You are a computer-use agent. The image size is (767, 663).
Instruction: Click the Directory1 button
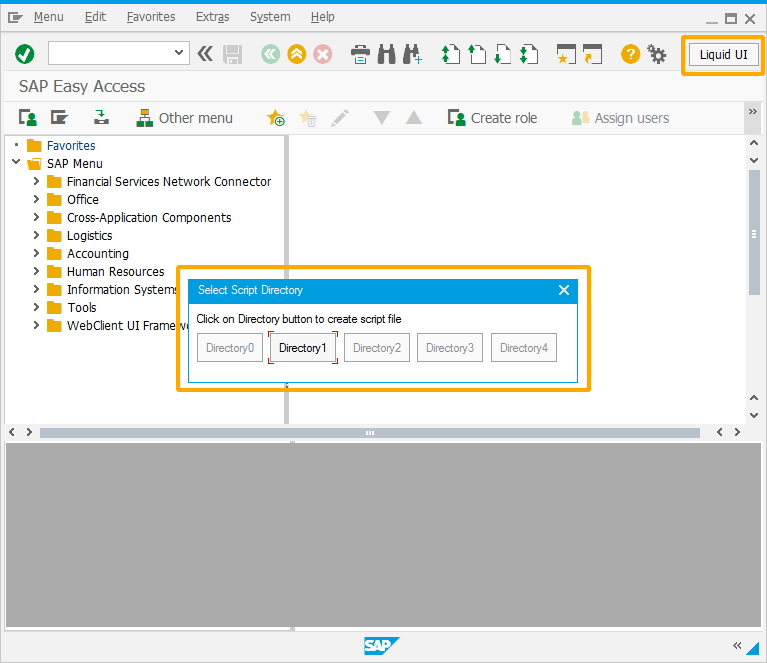(303, 348)
